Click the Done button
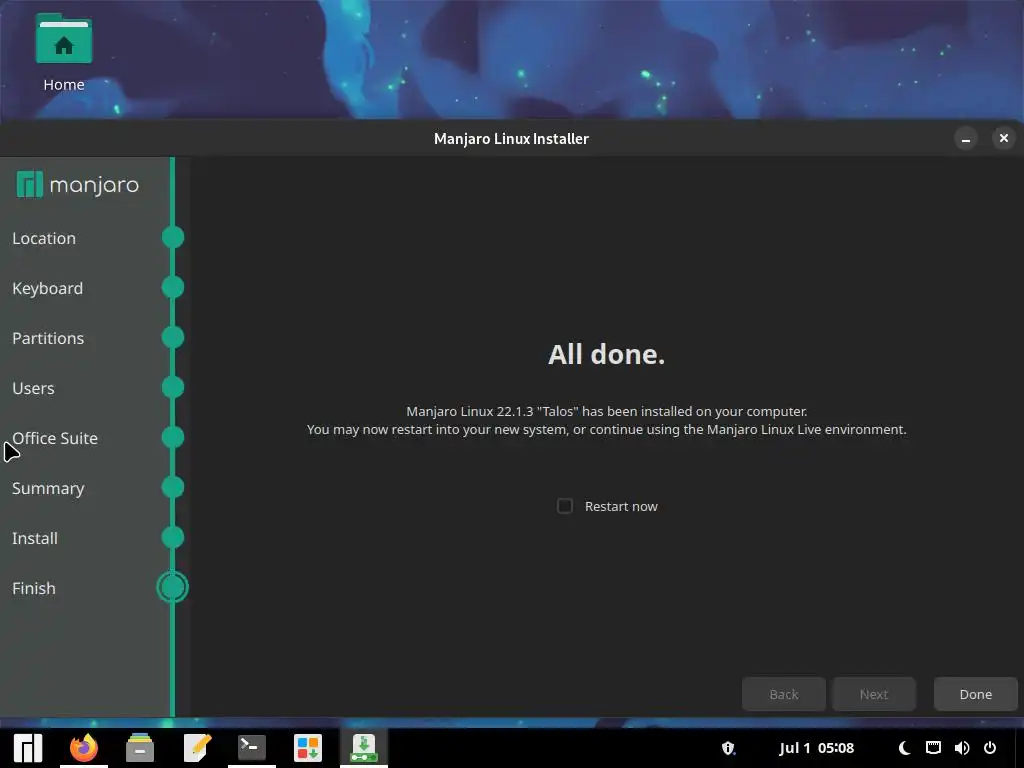This screenshot has height=768, width=1024. coord(976,694)
